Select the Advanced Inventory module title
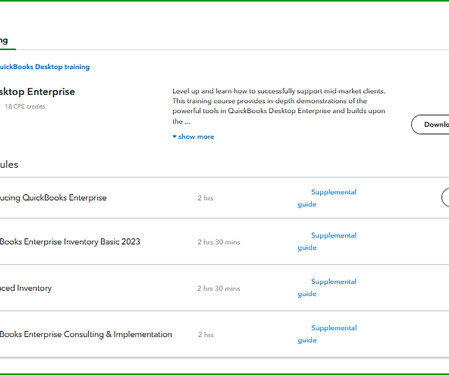449x375 pixels. tap(26, 288)
